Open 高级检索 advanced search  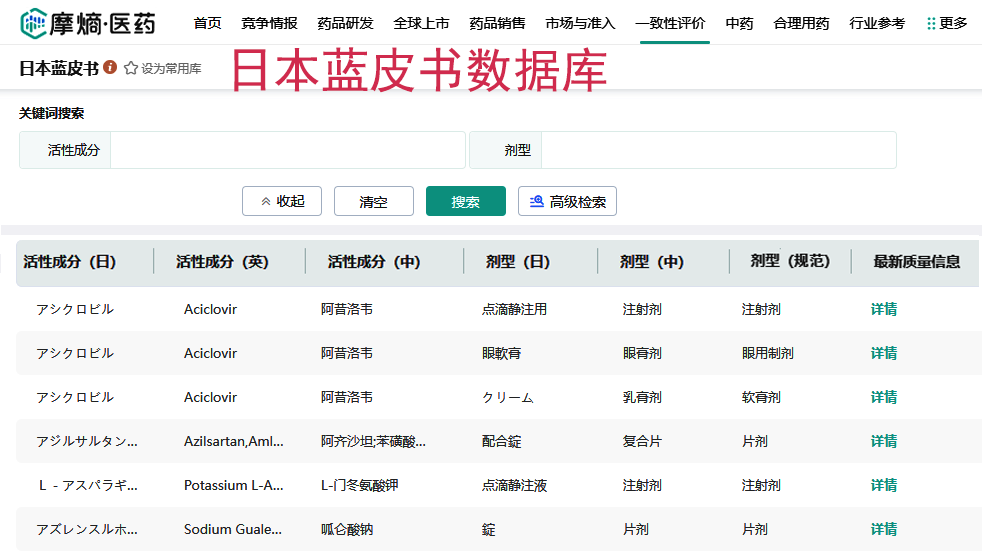tap(567, 201)
